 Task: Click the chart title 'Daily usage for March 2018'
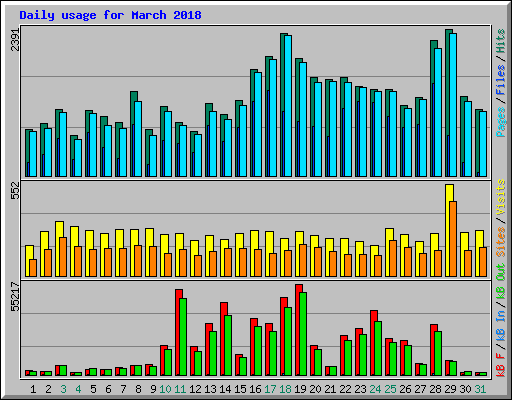[110, 15]
